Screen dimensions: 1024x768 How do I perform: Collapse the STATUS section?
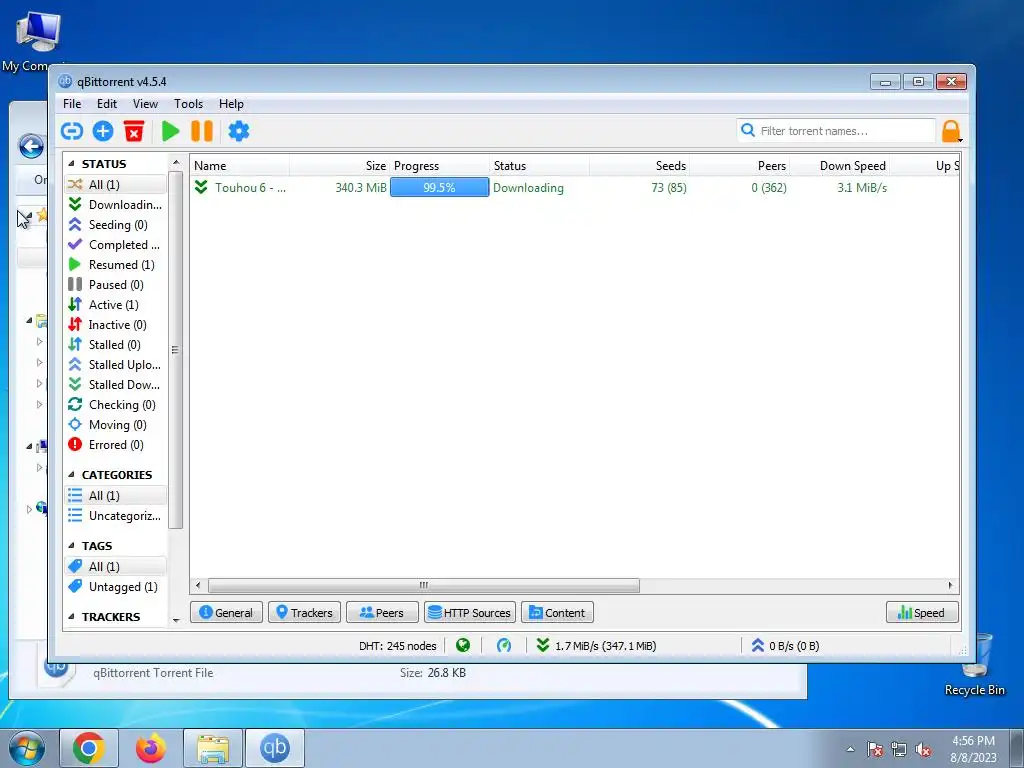(71, 164)
